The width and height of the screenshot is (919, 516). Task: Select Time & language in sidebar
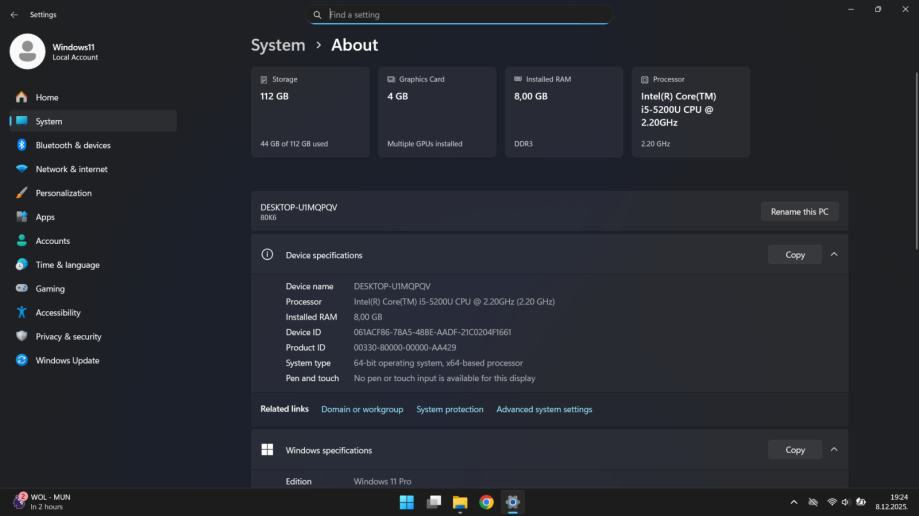click(67, 265)
